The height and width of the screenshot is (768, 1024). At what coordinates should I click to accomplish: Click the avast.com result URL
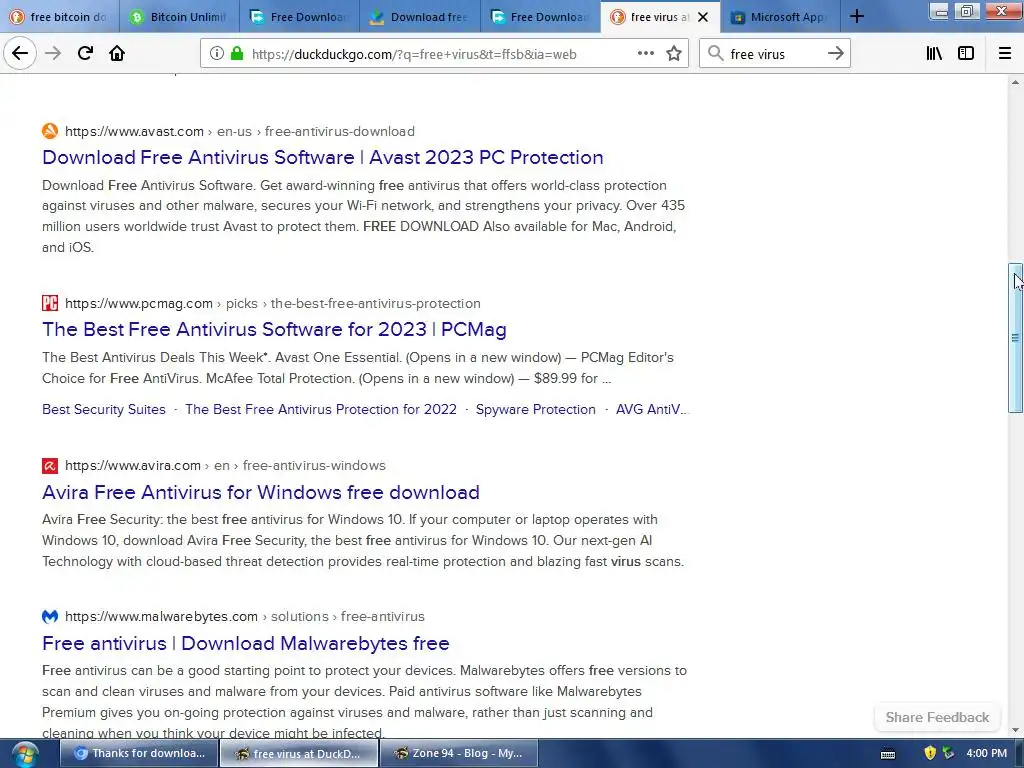tap(240, 131)
